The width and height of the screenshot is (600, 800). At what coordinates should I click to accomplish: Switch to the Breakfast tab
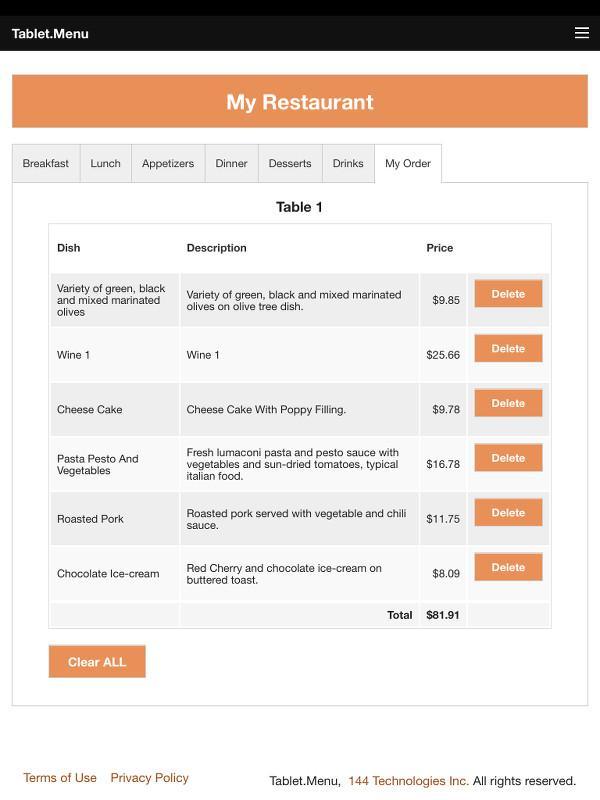coord(45,162)
